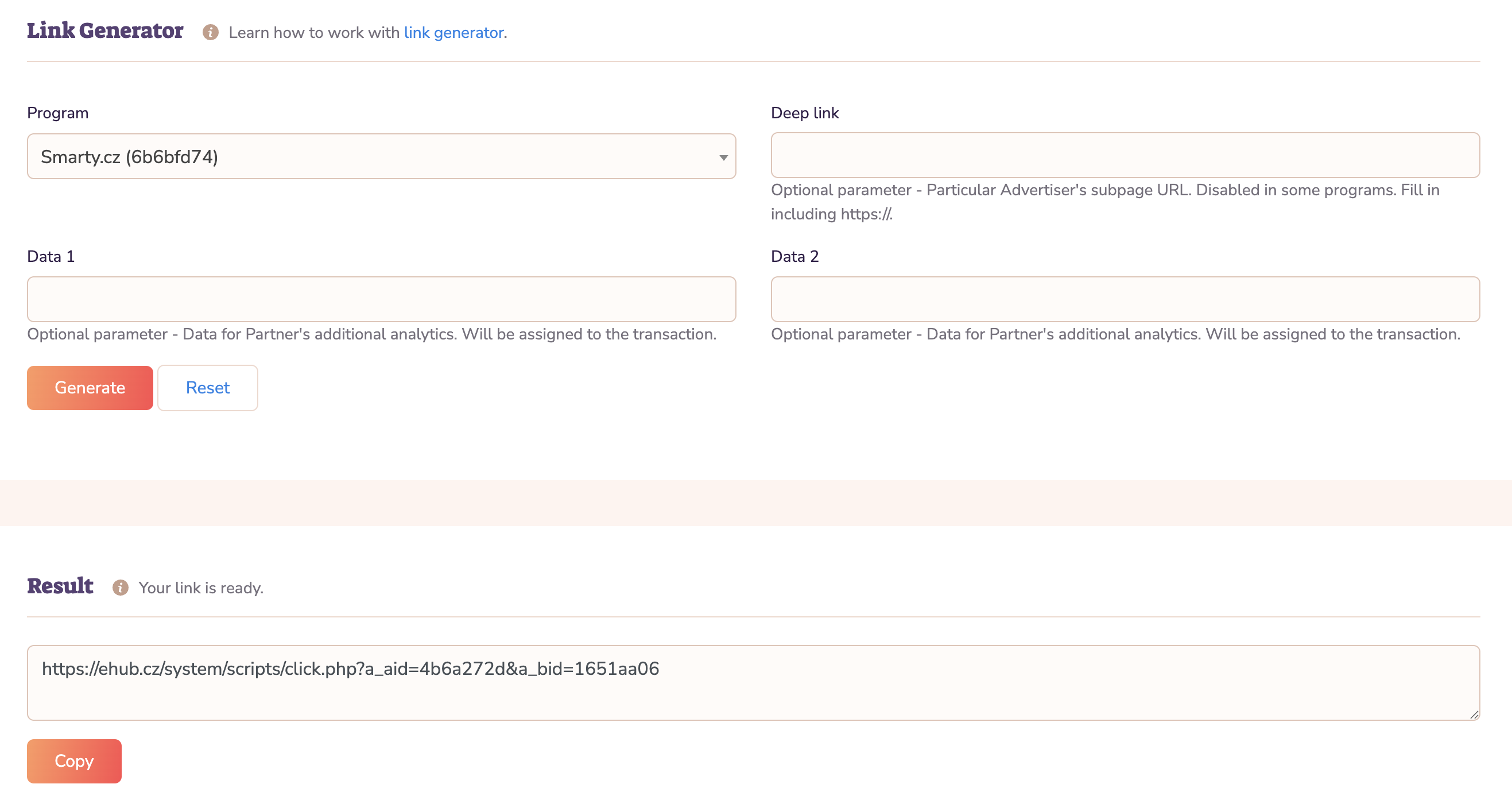
Task: Focus the Data 1 input field
Action: (382, 299)
